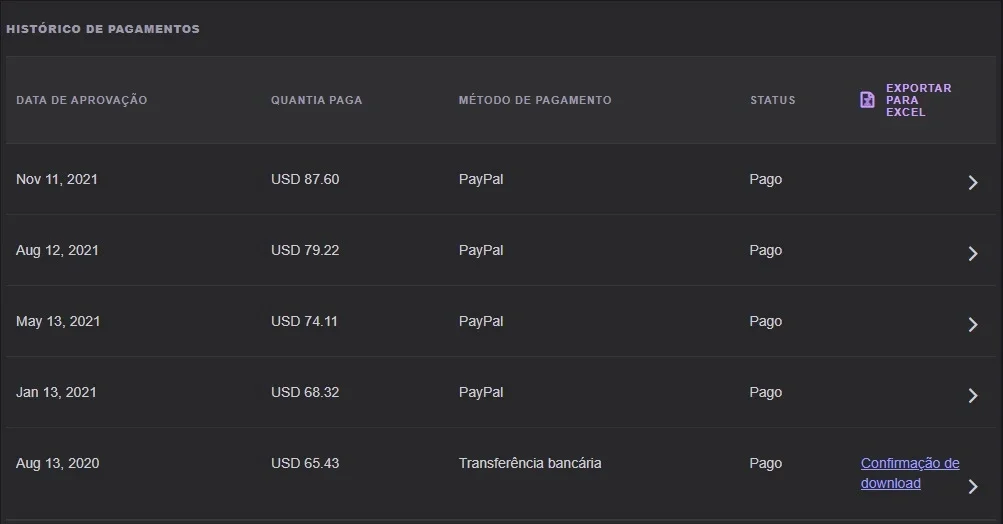Open details chevron for Jan 13, 2021 payment
This screenshot has width=1003, height=524.
click(x=973, y=395)
